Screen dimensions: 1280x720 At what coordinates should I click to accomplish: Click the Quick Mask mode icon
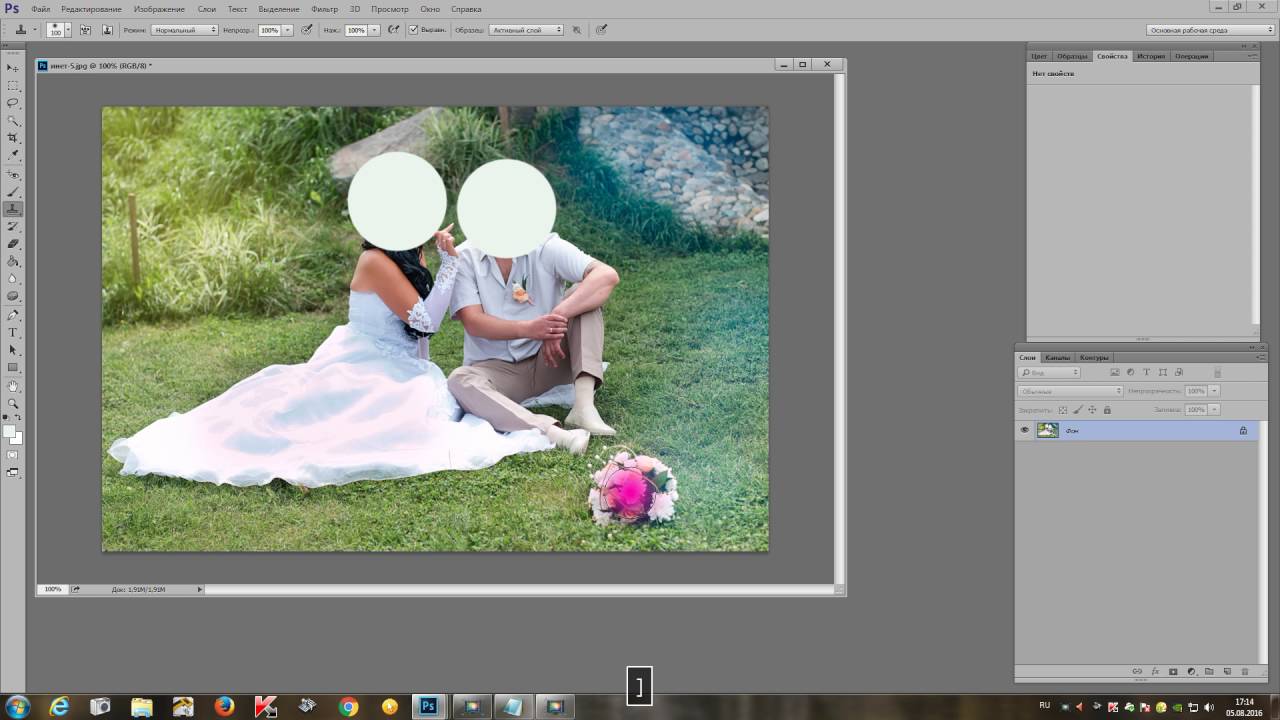pos(13,455)
